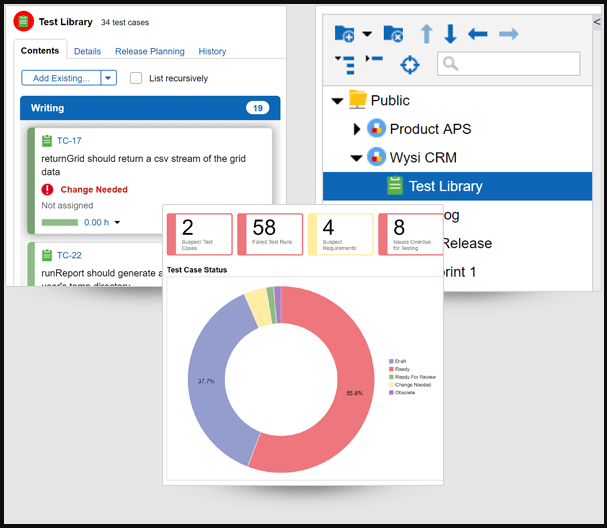Click the delete folder icon
The height and width of the screenshot is (528, 607).
[393, 34]
